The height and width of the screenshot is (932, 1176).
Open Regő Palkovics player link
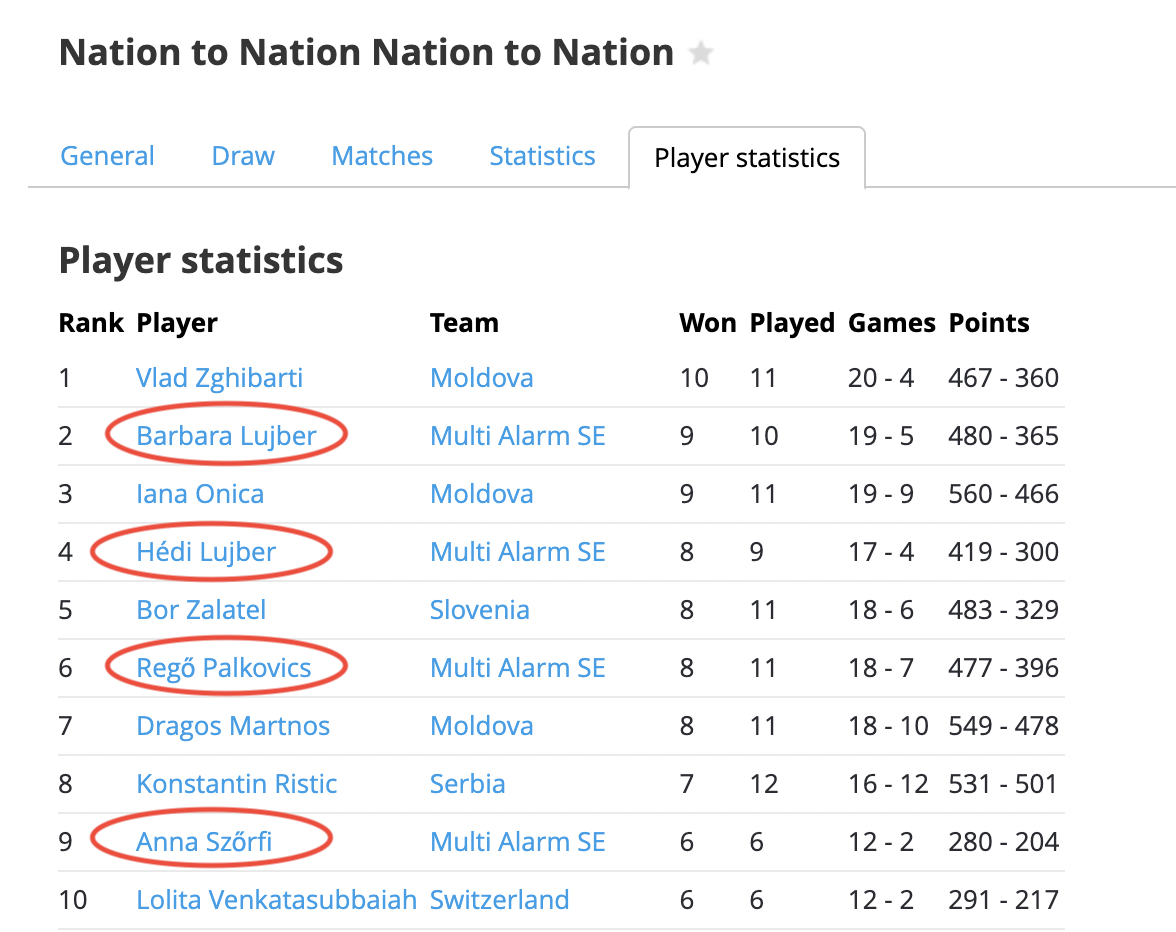(x=224, y=668)
